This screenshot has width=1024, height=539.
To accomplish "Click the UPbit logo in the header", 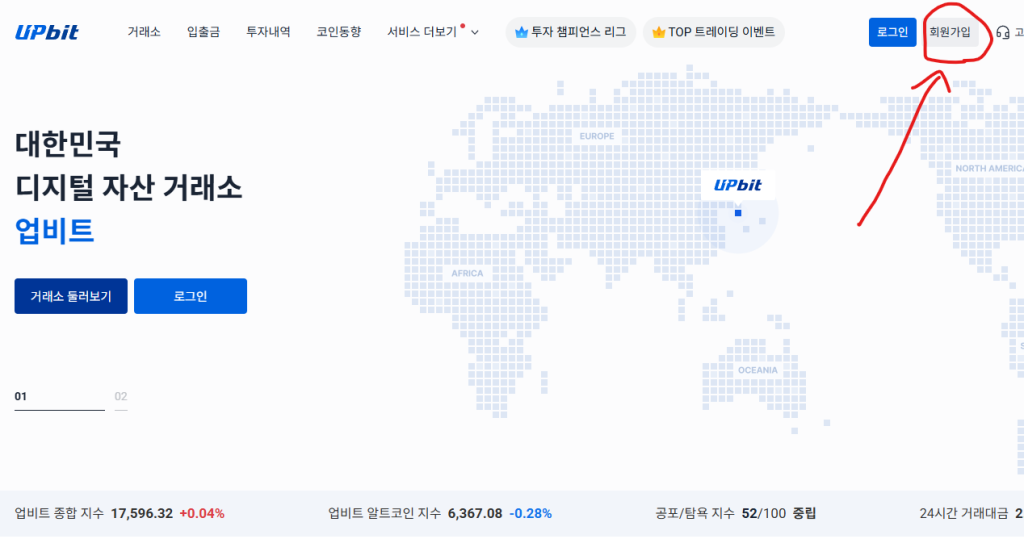I will pos(47,32).
